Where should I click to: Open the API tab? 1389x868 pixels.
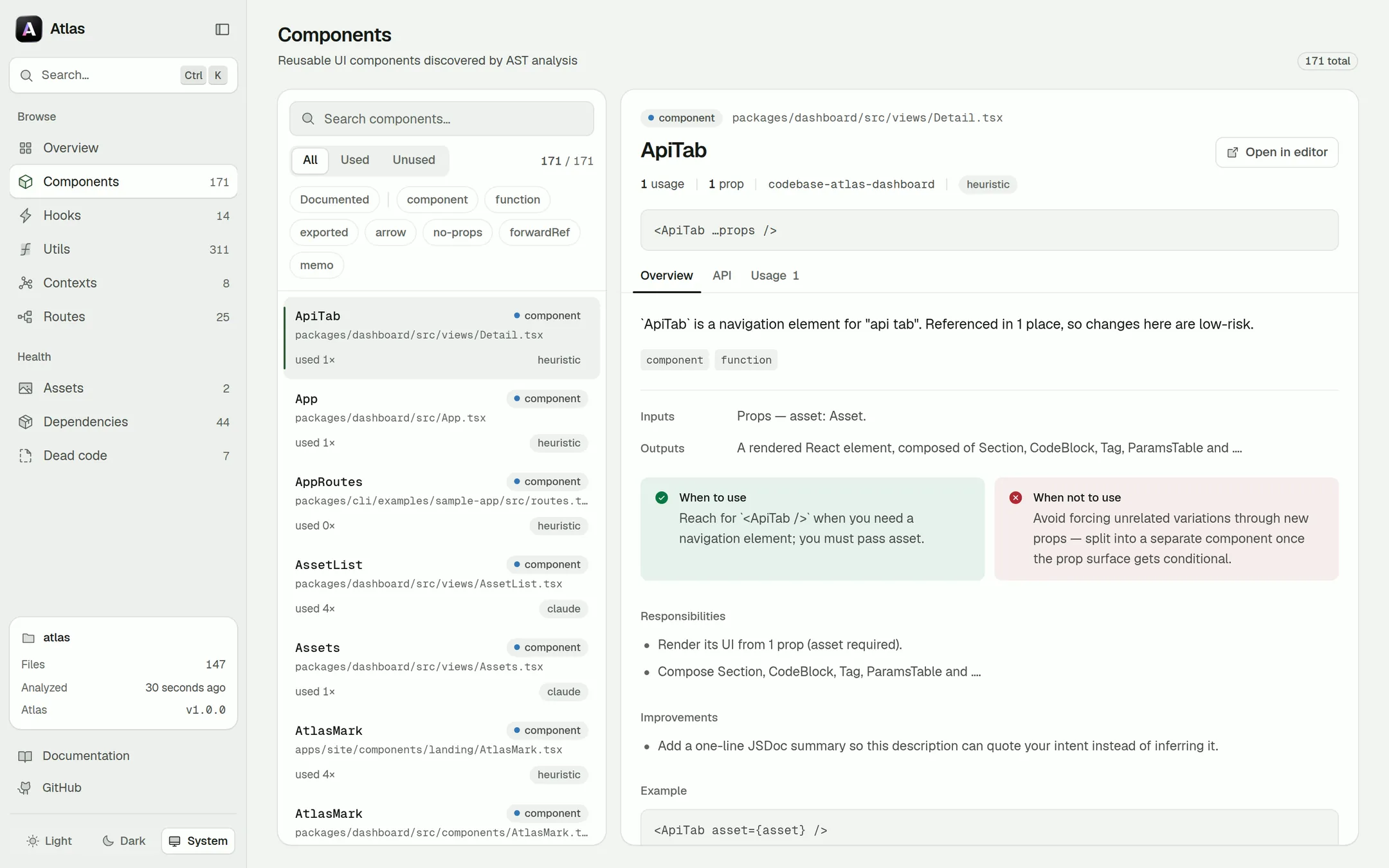coord(722,275)
